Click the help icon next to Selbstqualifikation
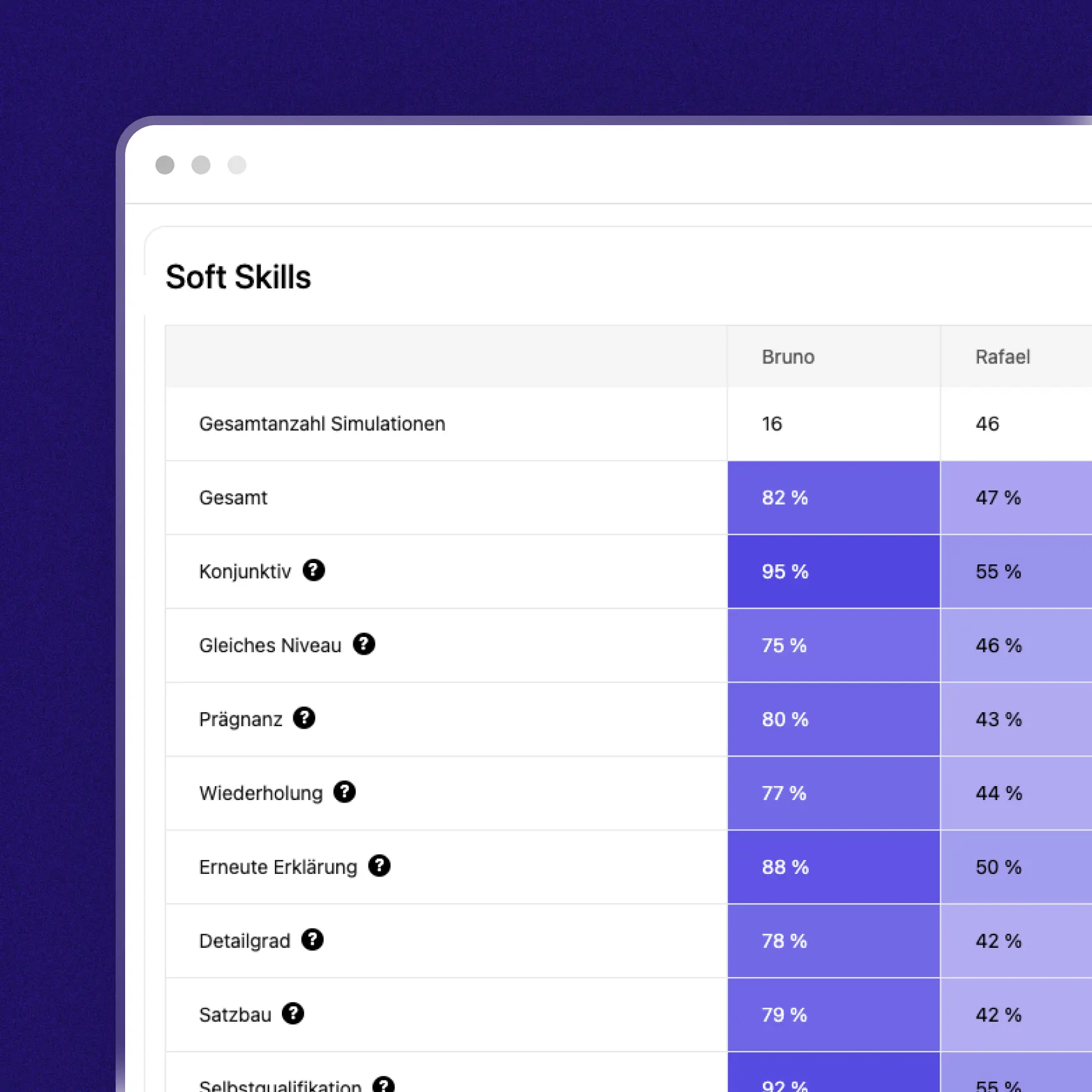 tap(384, 1086)
